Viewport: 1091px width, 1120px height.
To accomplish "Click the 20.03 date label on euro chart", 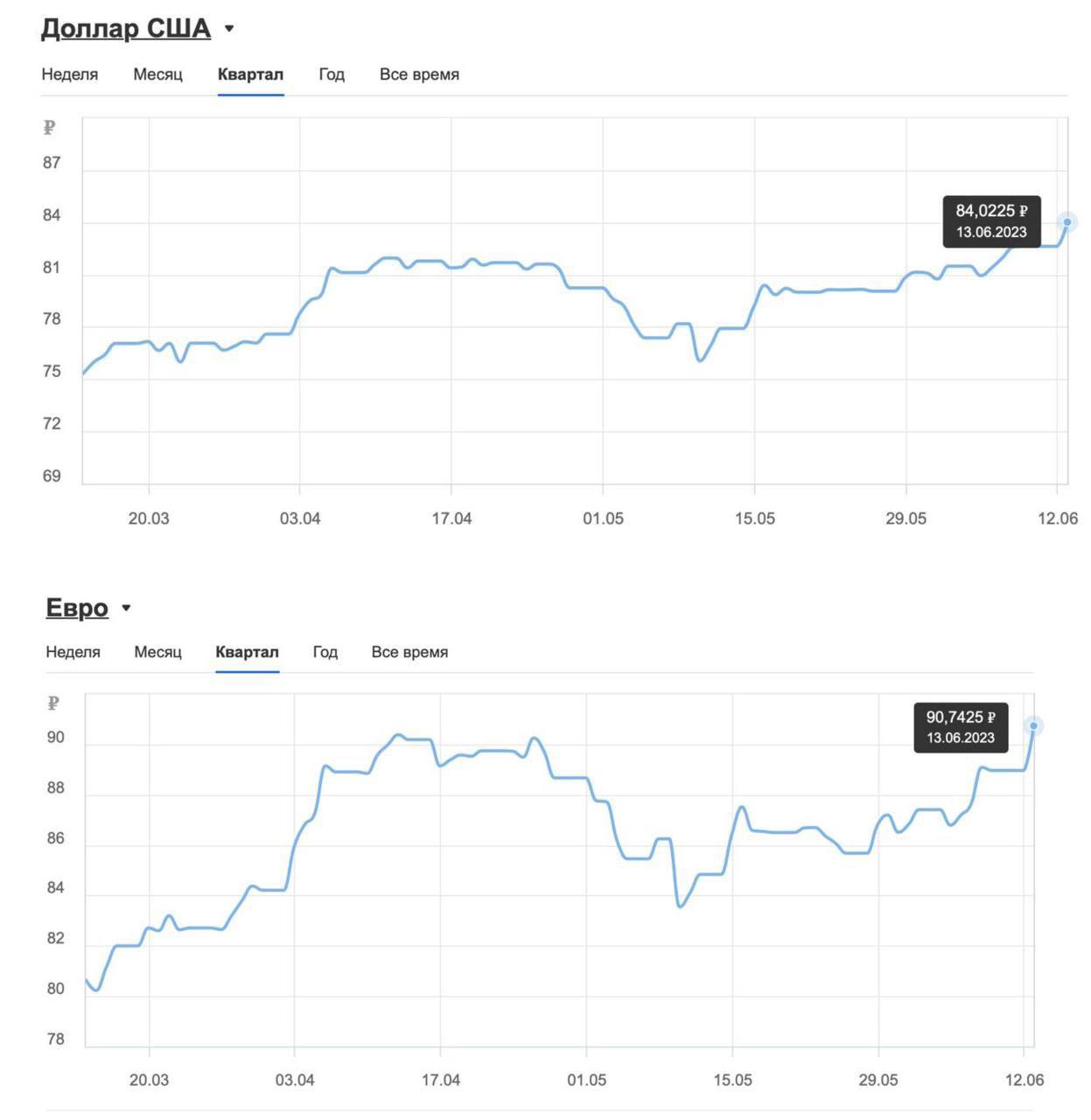I will point(149,1080).
